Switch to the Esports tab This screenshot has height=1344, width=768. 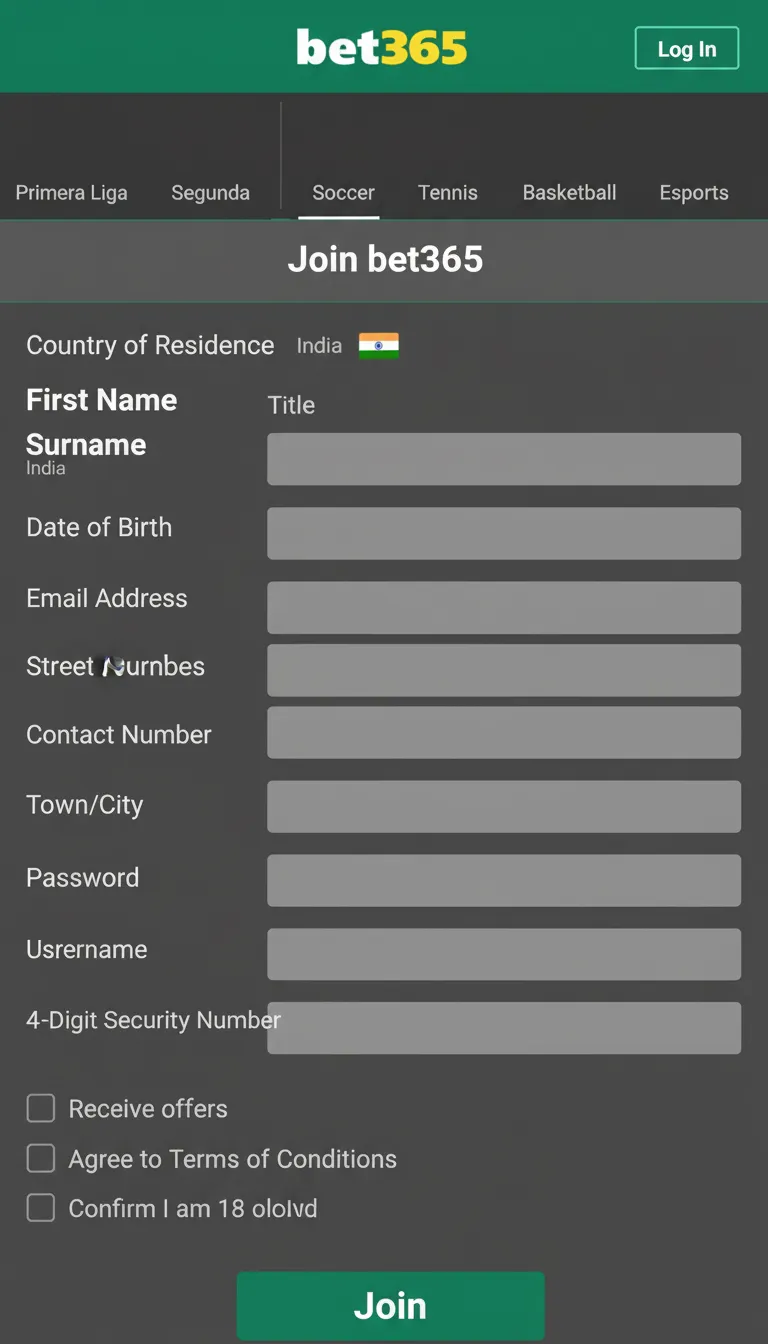(694, 193)
